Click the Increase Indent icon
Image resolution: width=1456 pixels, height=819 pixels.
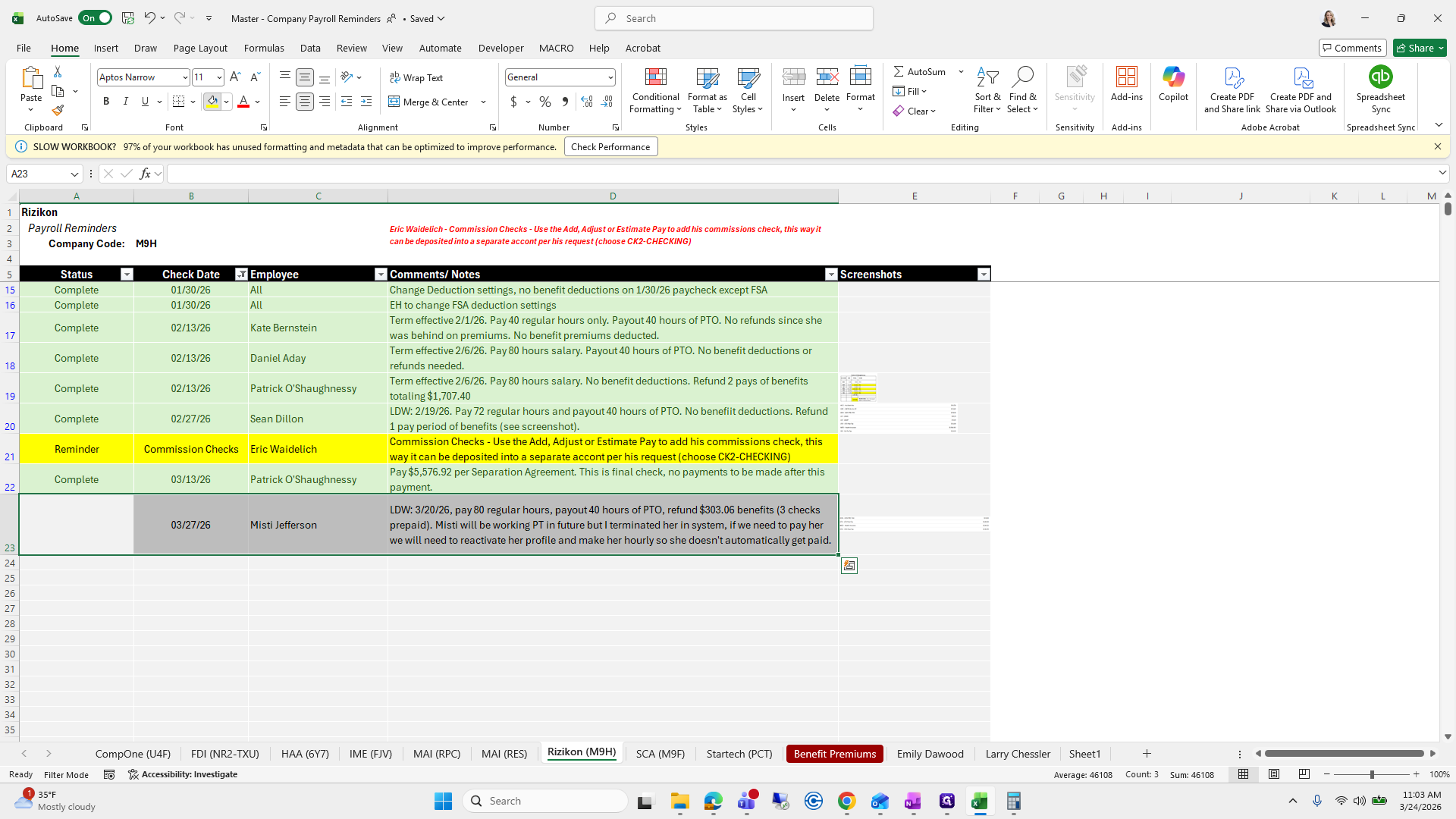click(366, 102)
